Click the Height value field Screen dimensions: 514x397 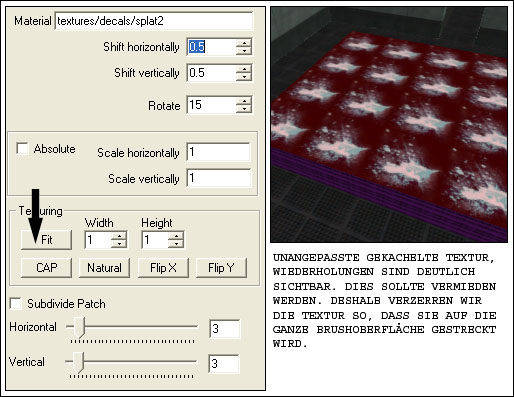(x=155, y=240)
